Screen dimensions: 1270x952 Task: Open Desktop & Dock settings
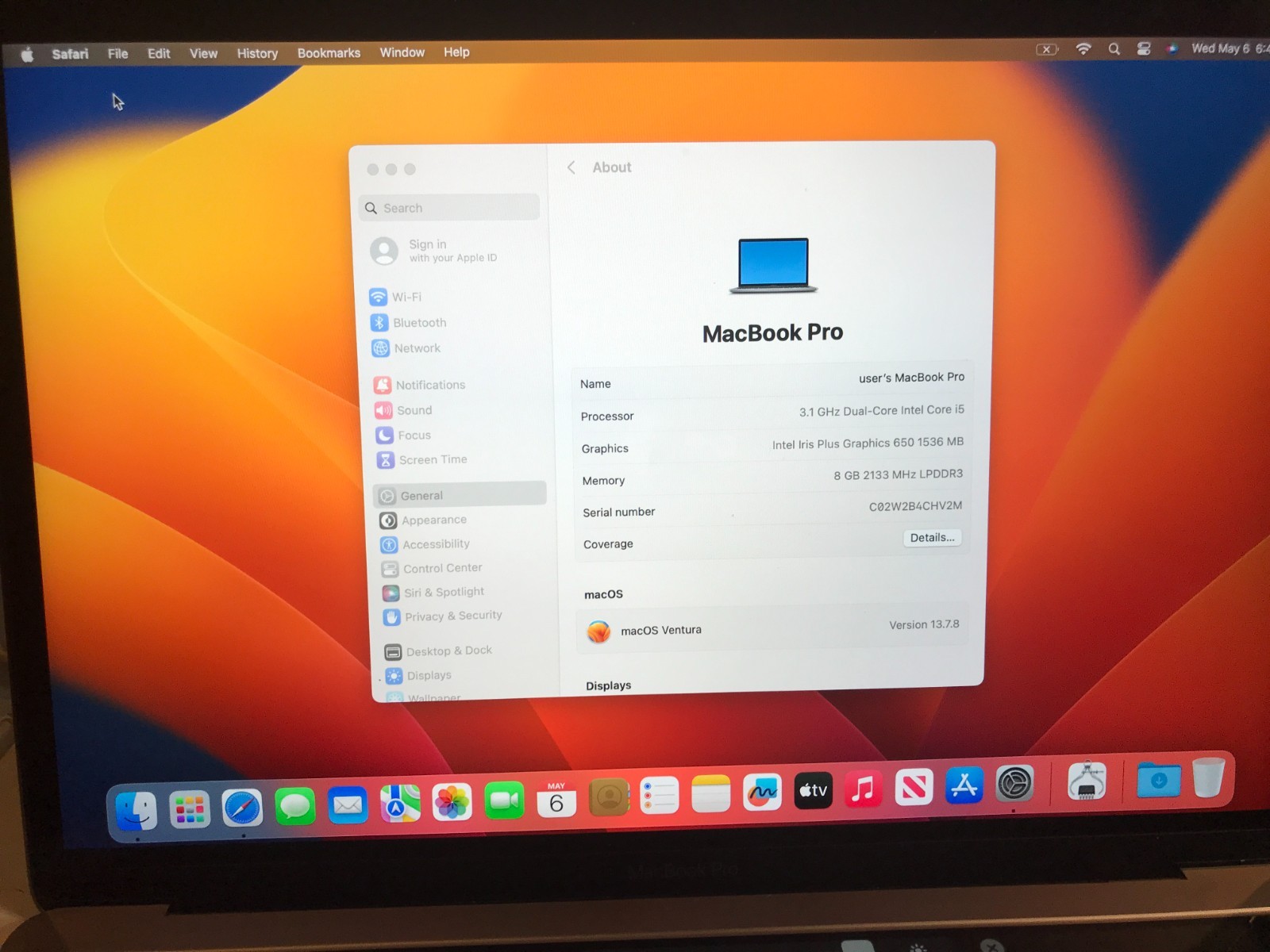pos(438,651)
